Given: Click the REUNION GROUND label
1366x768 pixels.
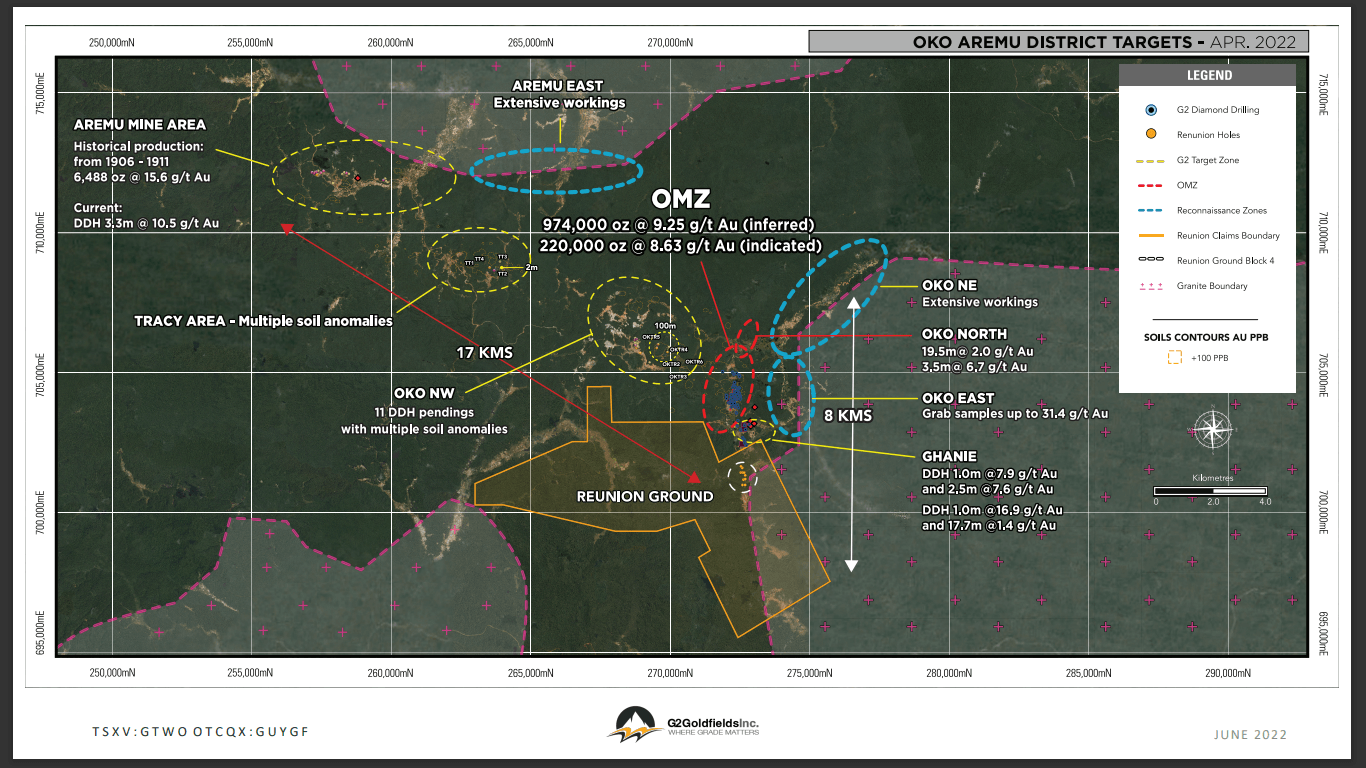Looking at the screenshot, I should point(645,496).
